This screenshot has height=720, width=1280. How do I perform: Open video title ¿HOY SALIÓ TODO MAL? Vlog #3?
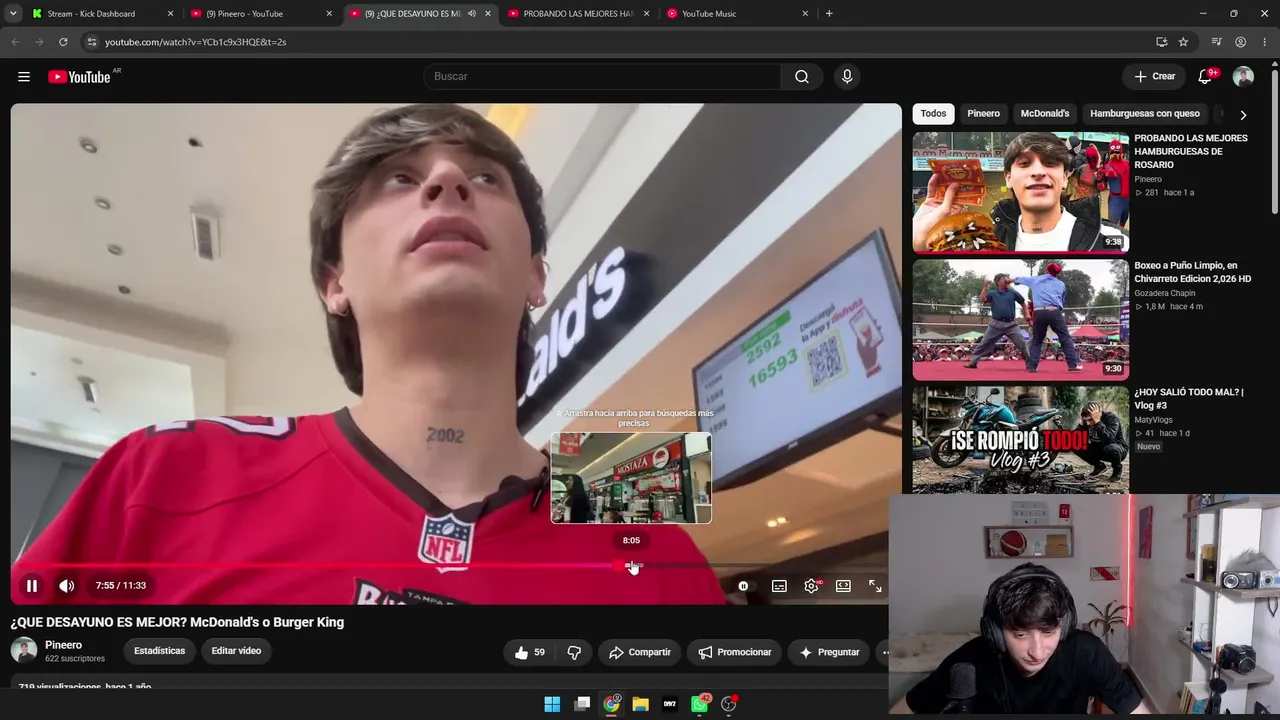(1189, 399)
